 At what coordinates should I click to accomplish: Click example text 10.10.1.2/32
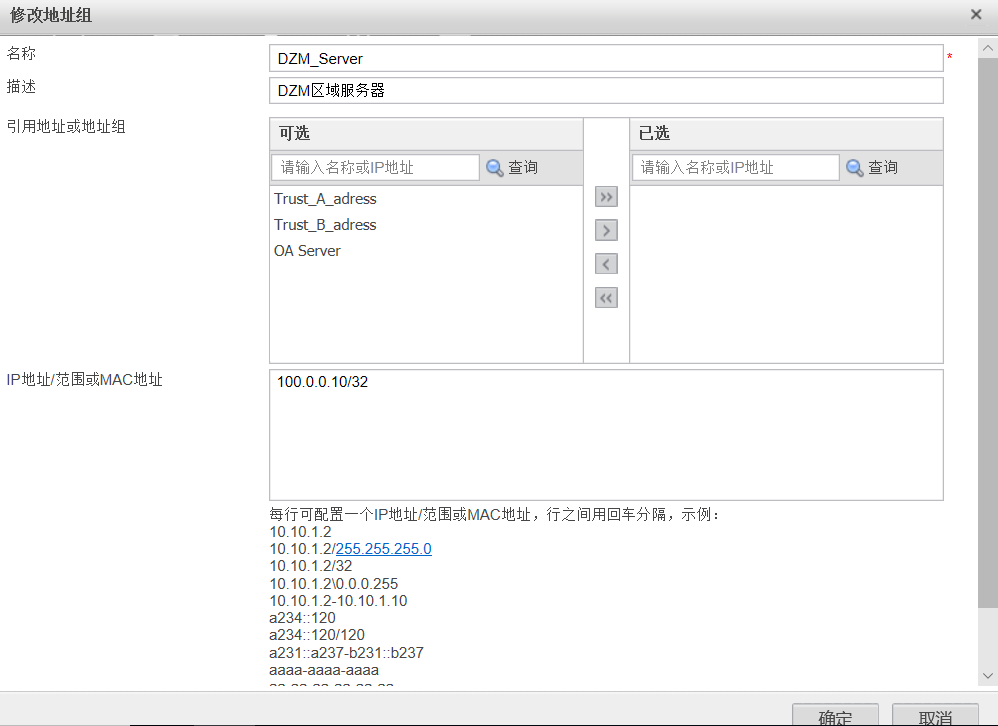pos(311,566)
